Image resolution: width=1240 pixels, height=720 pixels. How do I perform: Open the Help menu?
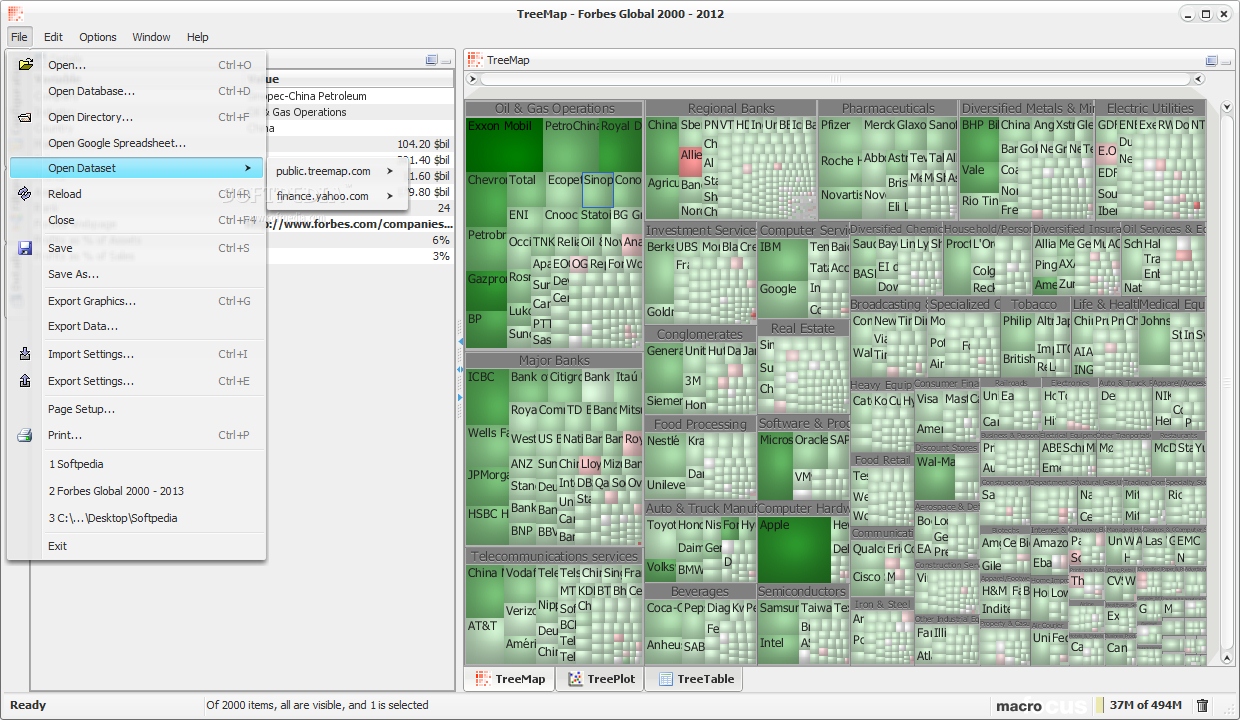tap(198, 37)
